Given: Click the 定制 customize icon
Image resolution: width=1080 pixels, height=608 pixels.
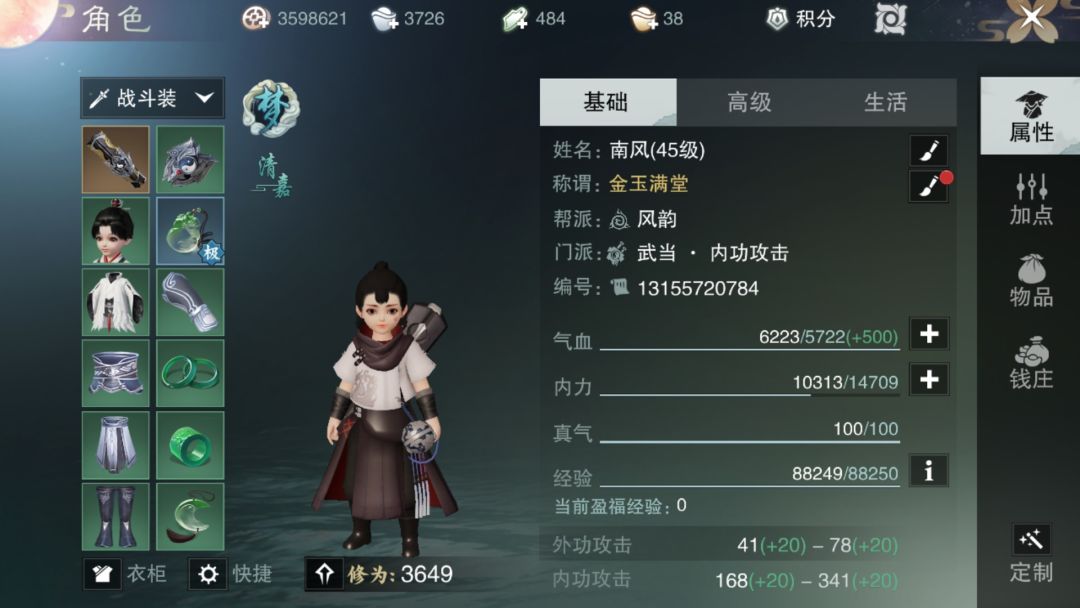Looking at the screenshot, I should [1031, 554].
